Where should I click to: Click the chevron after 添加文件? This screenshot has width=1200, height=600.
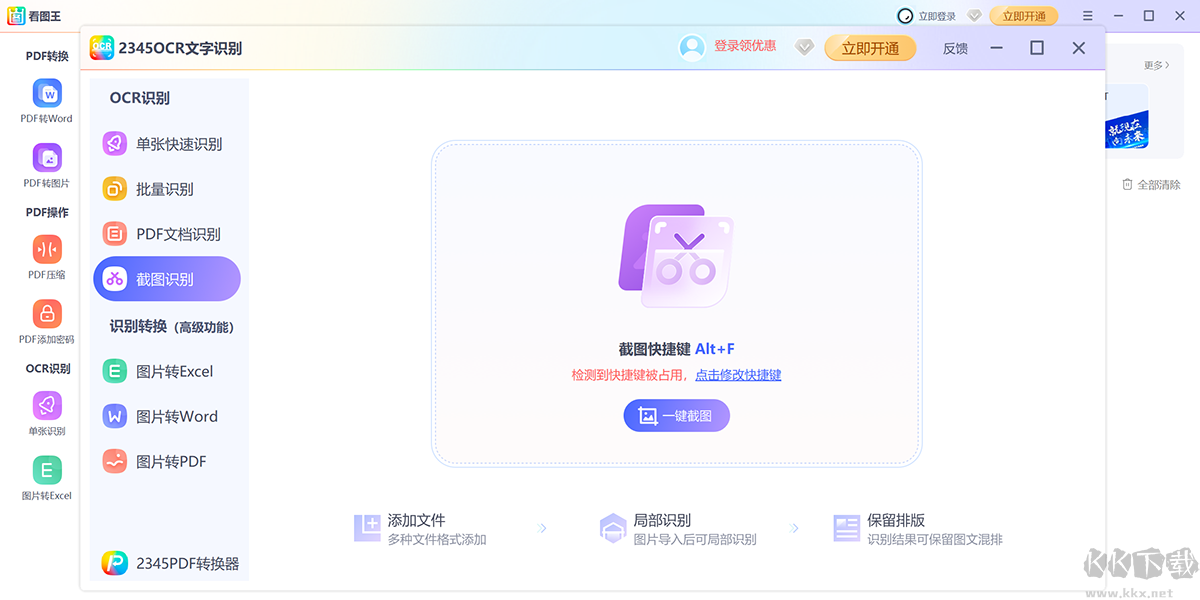[x=543, y=528]
